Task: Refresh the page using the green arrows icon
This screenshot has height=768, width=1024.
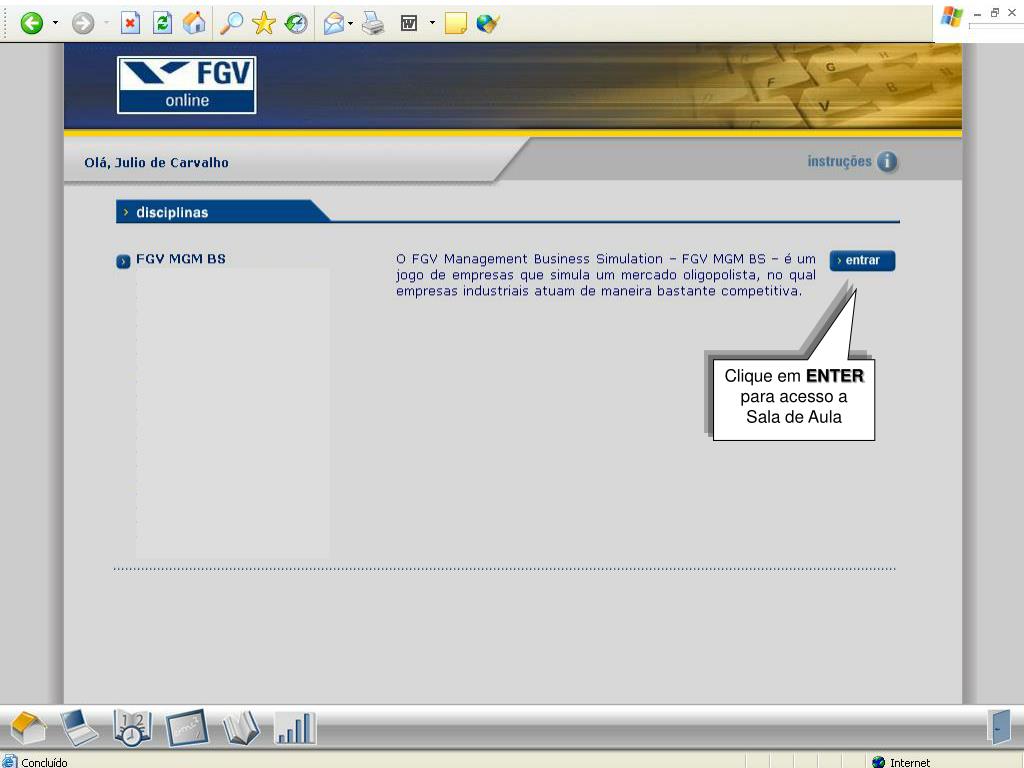Action: click(163, 24)
